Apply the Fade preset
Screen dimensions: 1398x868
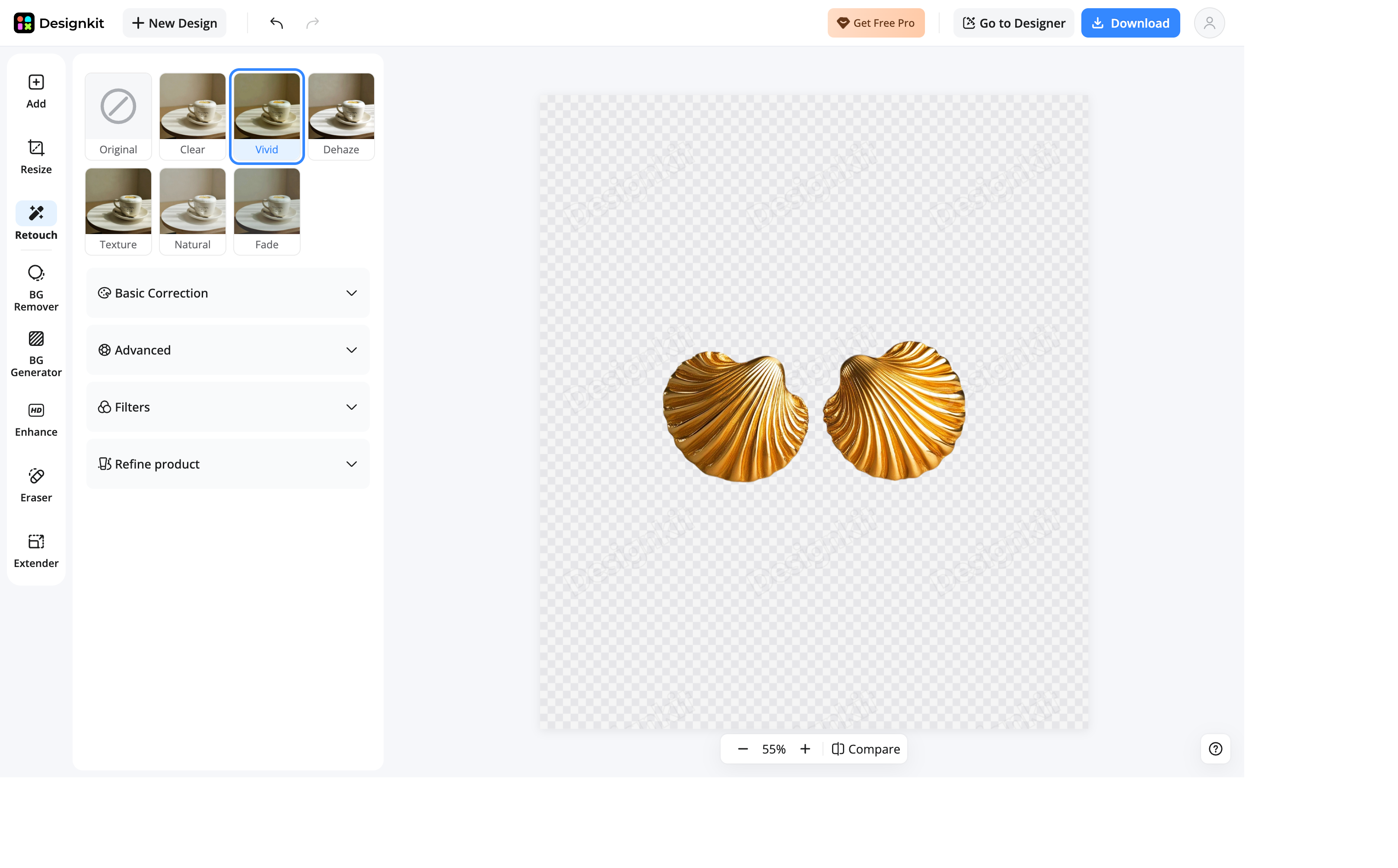coord(267,211)
